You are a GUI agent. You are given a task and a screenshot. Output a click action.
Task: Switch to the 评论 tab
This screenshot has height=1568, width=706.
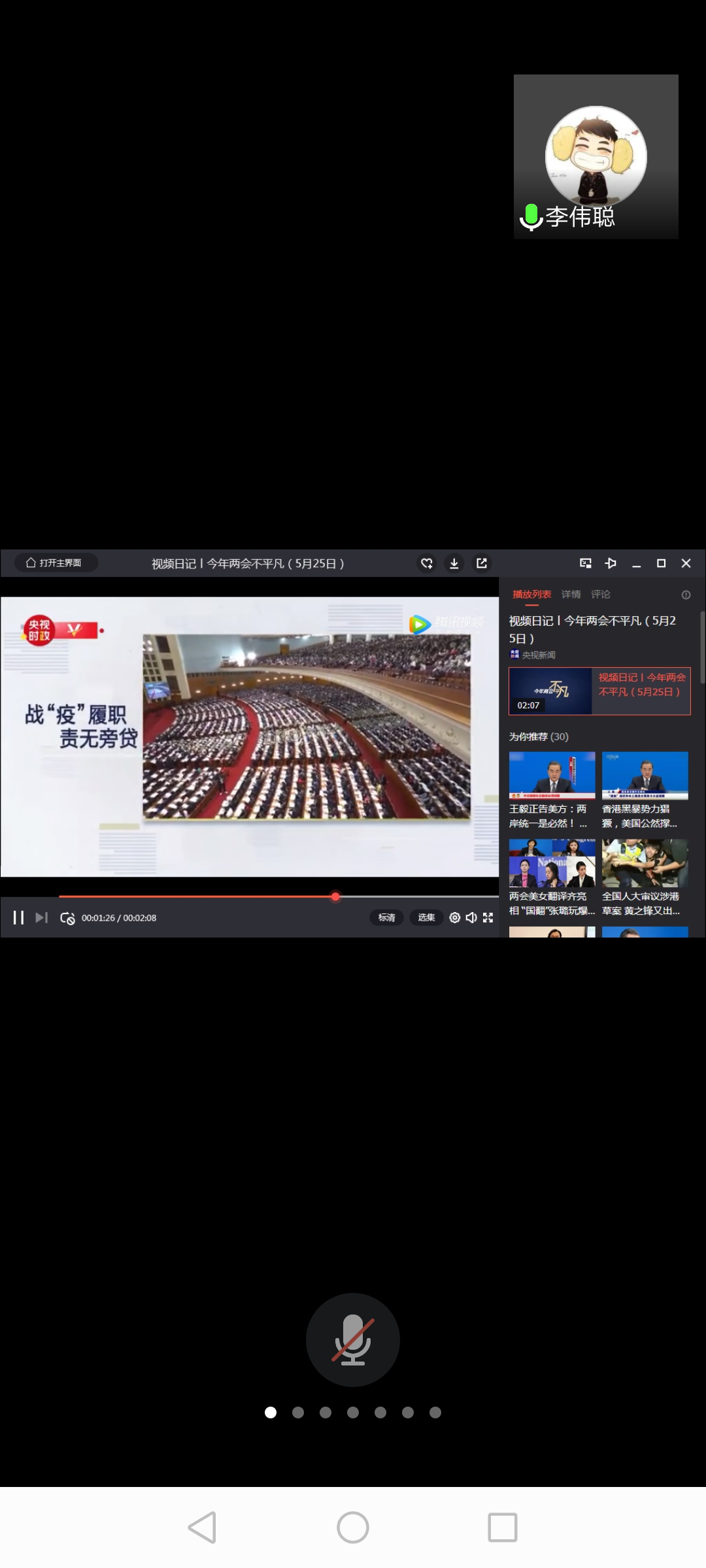click(x=600, y=595)
